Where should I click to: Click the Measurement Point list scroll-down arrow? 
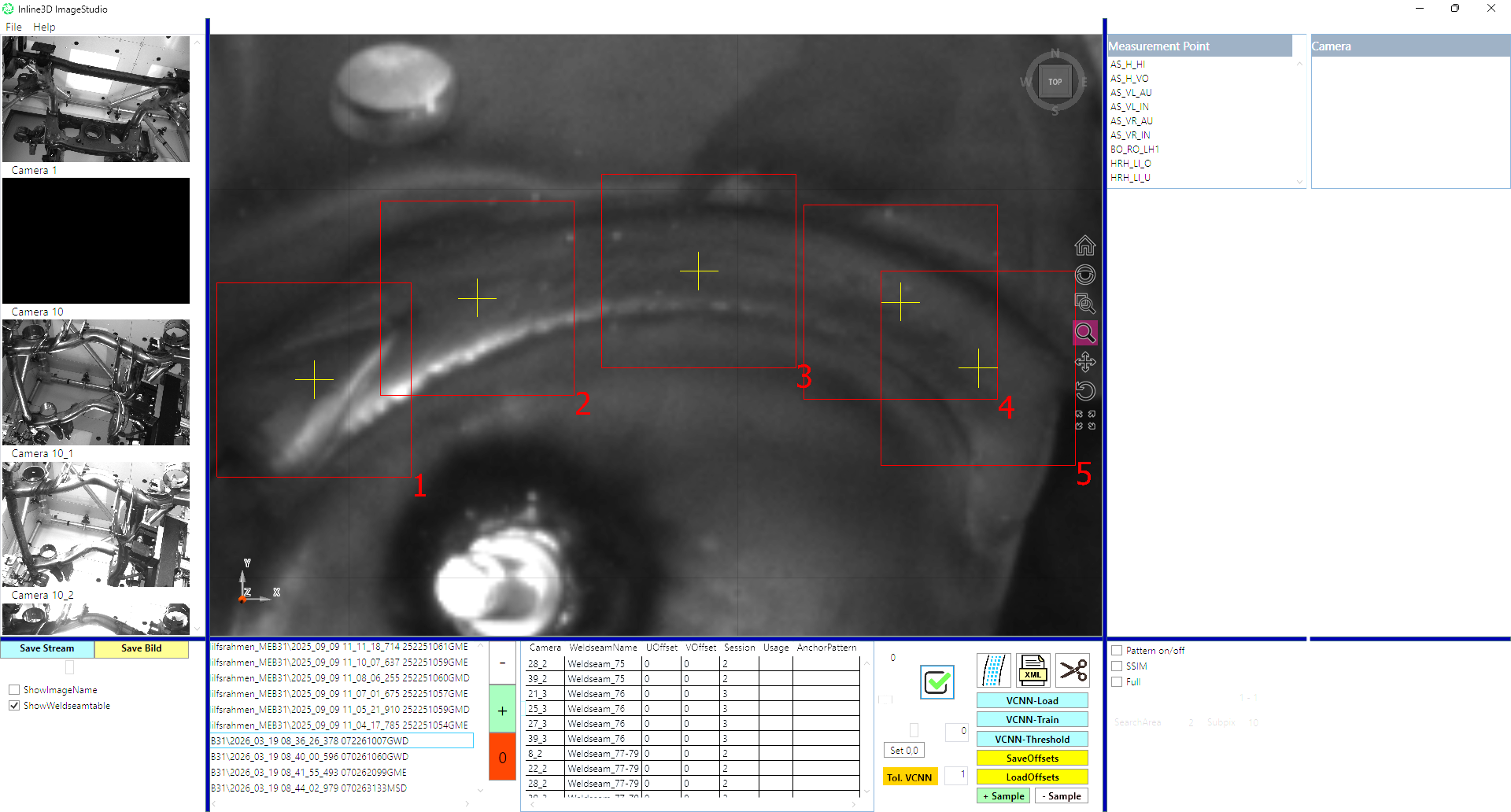coord(1299,182)
